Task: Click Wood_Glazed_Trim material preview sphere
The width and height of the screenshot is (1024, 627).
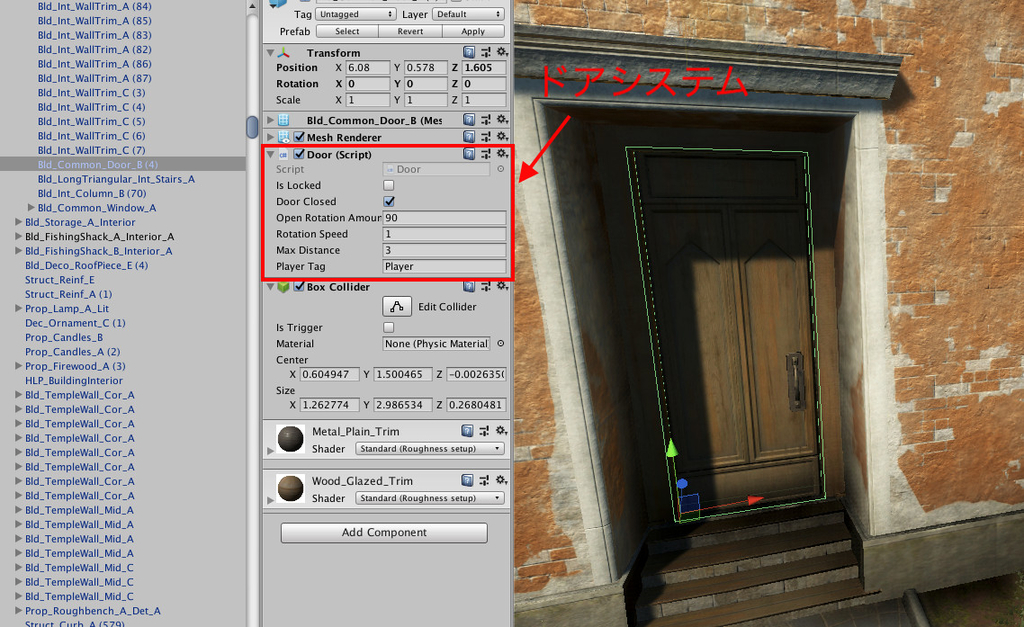Action: (x=291, y=488)
